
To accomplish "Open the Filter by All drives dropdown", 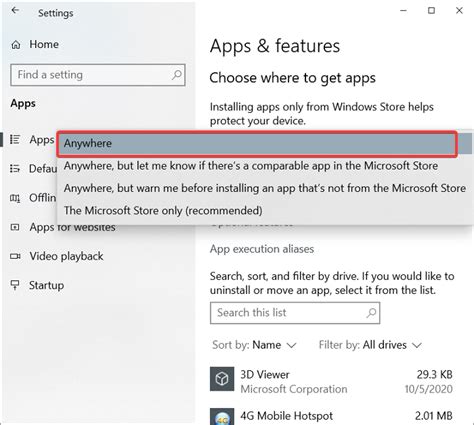I will [x=370, y=345].
